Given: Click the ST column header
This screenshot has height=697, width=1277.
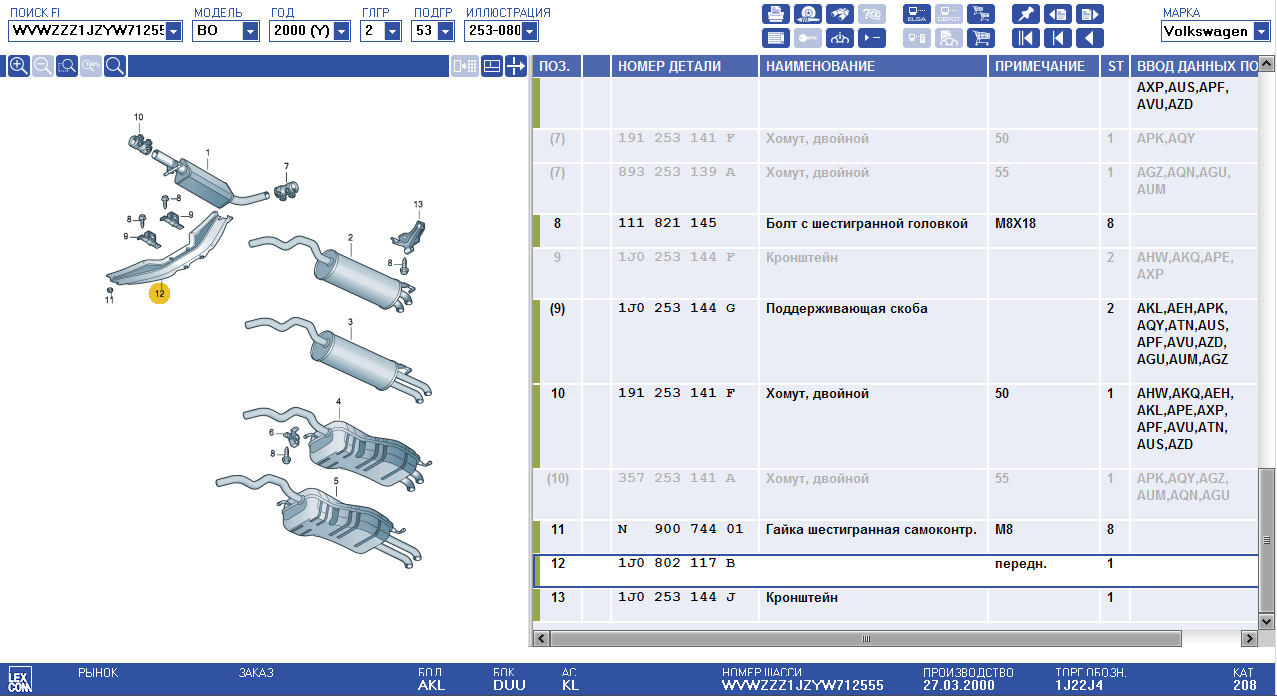Looking at the screenshot, I should tap(1115, 66).
